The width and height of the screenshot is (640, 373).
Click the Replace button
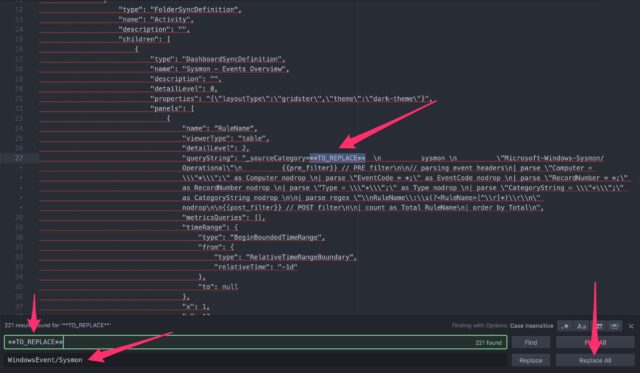531,360
